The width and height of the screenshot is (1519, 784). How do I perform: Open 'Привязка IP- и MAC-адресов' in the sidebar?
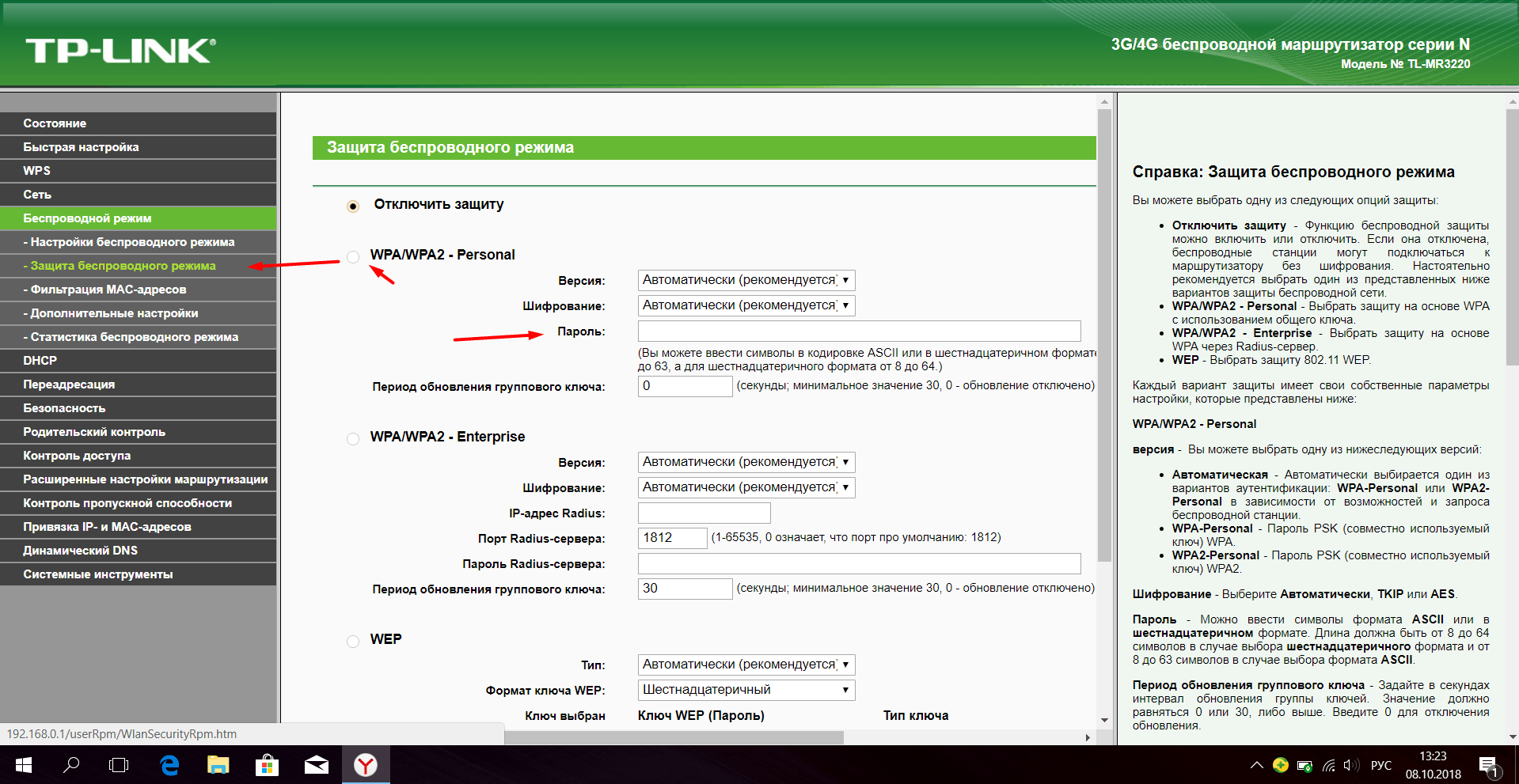139,527
